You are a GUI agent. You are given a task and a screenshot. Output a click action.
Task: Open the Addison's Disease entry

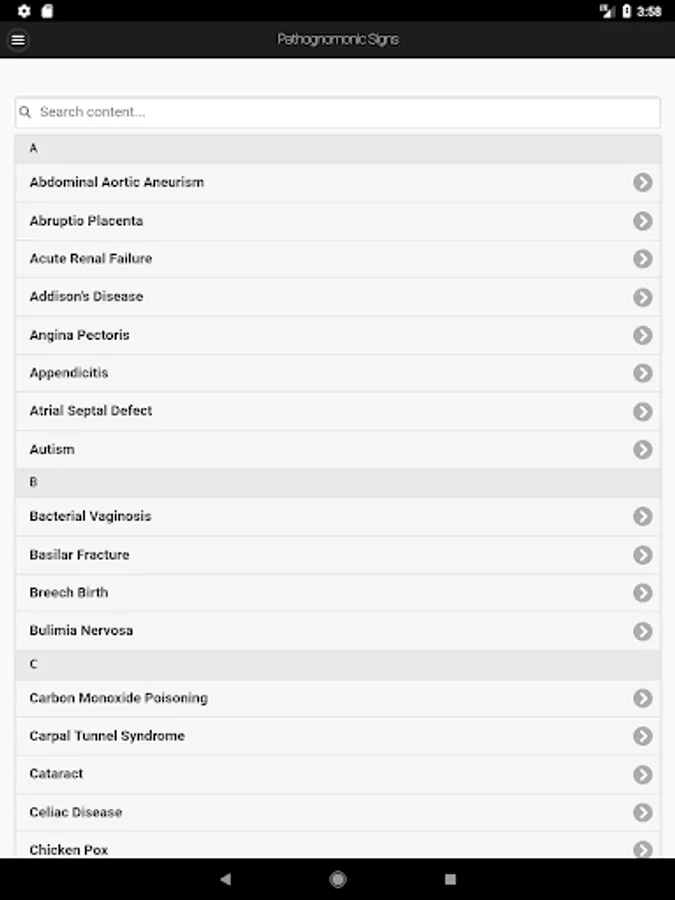(338, 297)
